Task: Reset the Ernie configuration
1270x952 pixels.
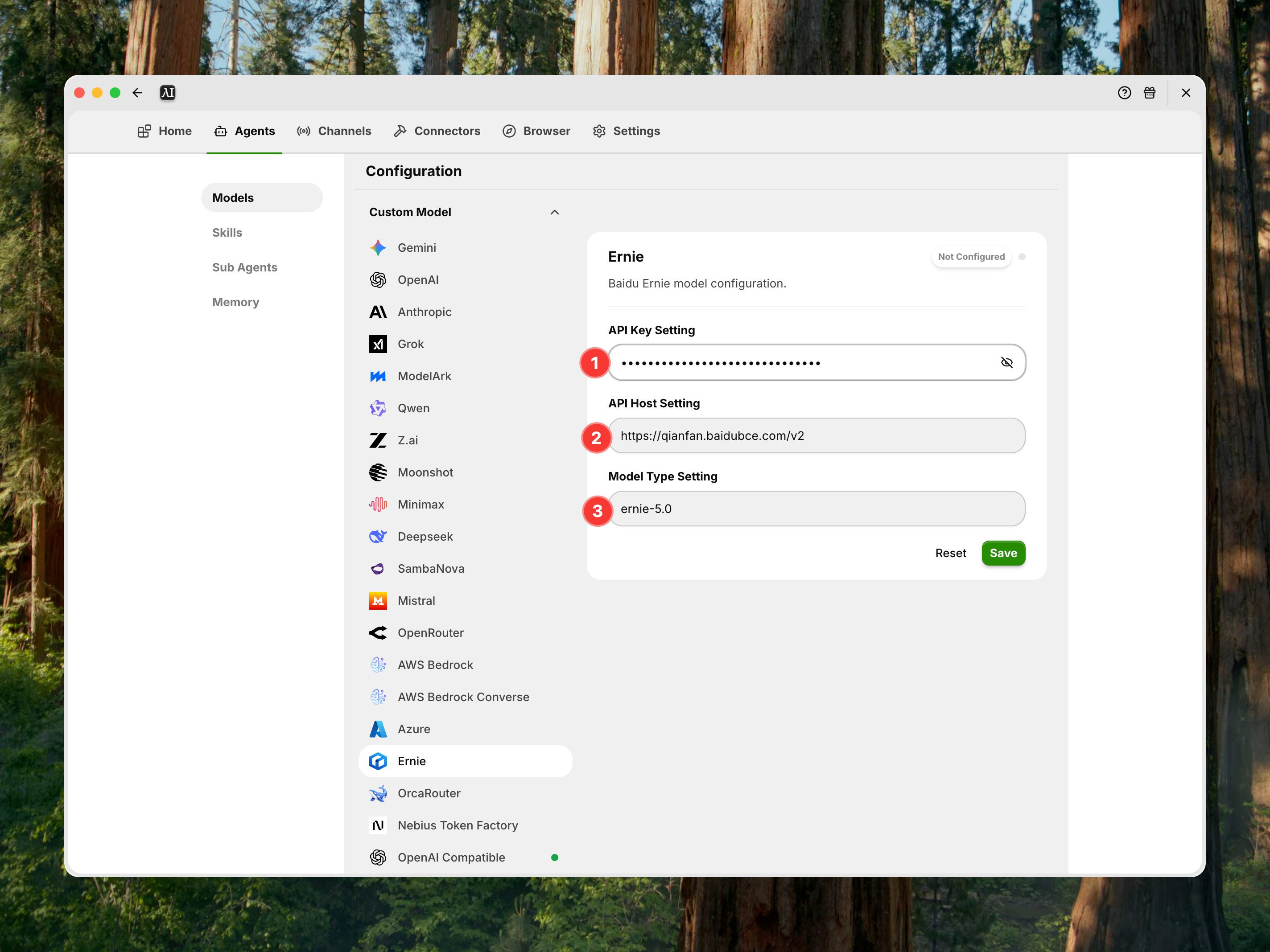Action: 950,554
